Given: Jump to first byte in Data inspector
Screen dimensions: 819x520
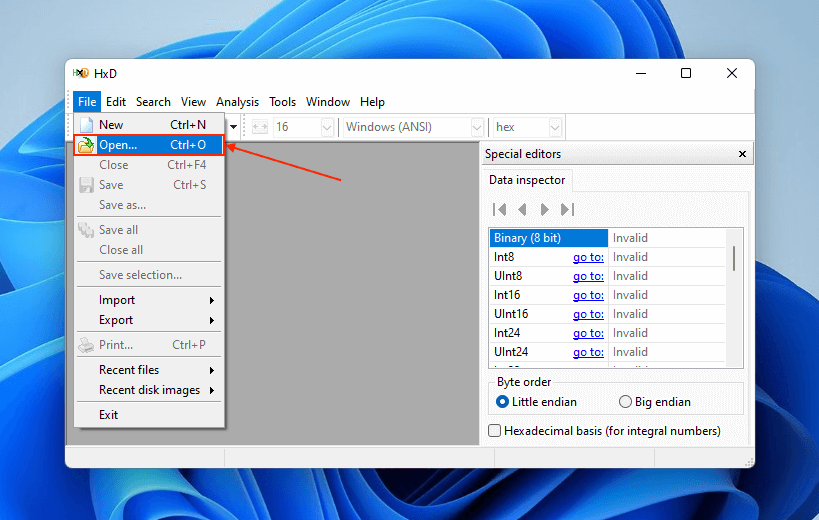Looking at the screenshot, I should point(500,209).
